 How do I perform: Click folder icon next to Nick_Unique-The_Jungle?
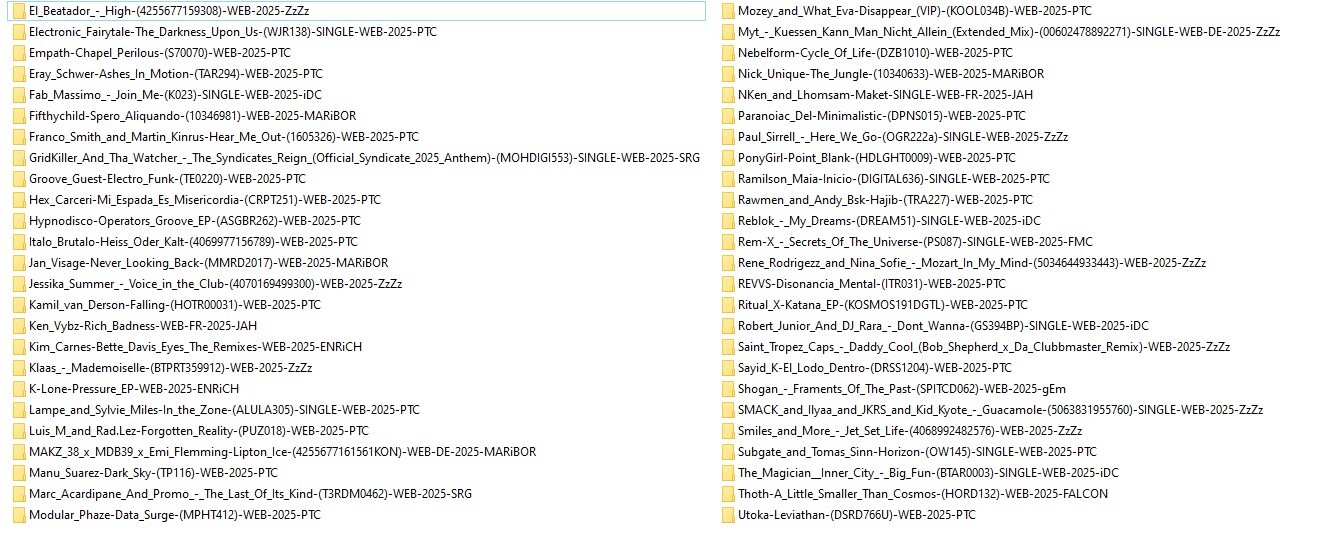pyautogui.click(x=728, y=74)
